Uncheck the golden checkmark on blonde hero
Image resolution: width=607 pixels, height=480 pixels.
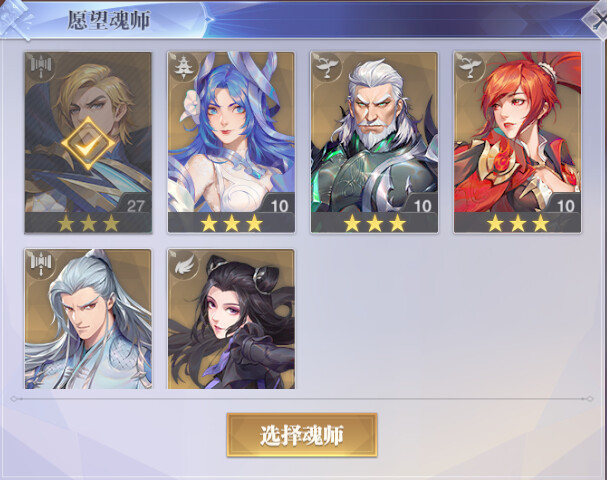tap(88, 144)
